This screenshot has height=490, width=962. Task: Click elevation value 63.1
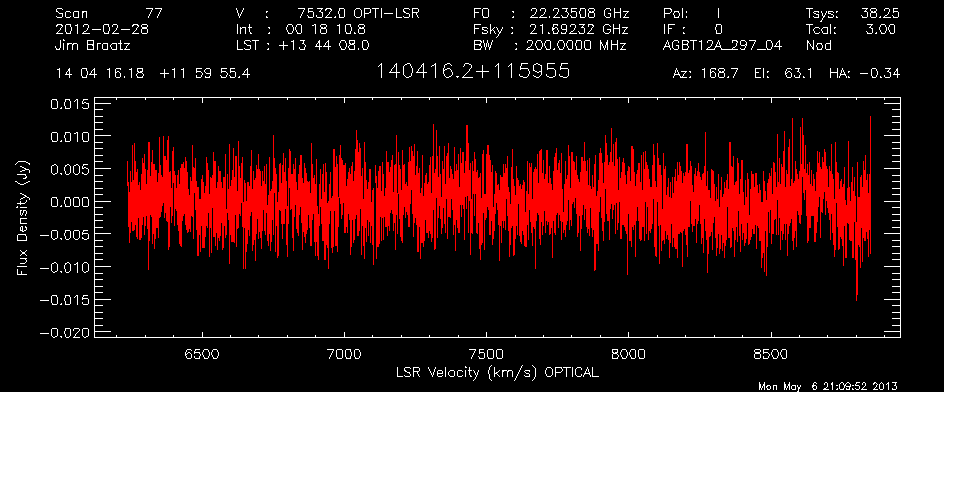click(799, 74)
